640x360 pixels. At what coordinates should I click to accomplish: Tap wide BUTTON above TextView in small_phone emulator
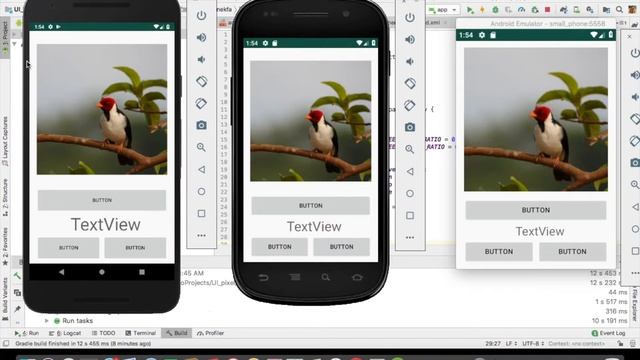click(x=536, y=210)
